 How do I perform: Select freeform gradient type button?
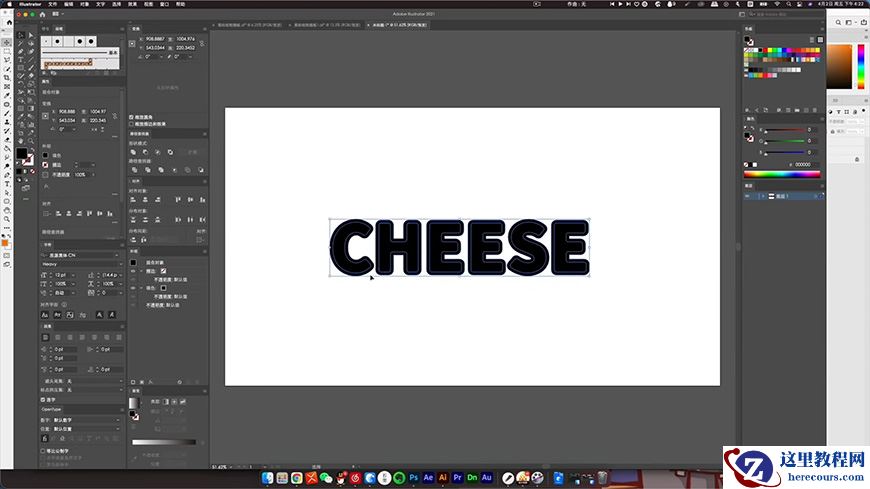click(x=183, y=402)
